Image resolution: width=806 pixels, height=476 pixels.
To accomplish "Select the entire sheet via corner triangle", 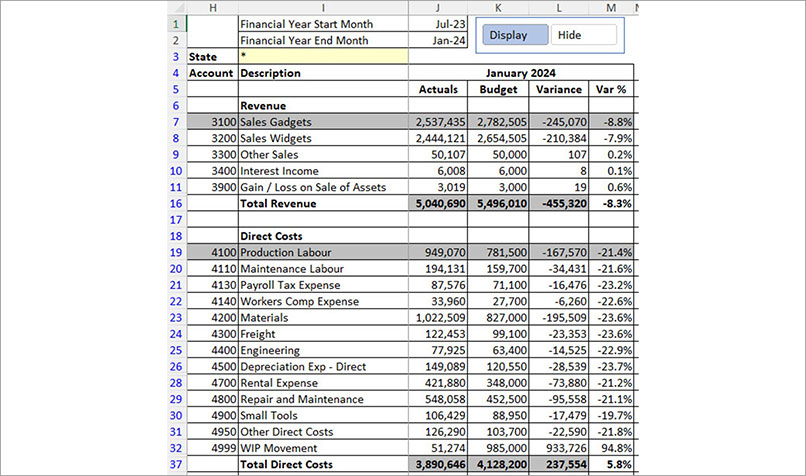I will (177, 7).
